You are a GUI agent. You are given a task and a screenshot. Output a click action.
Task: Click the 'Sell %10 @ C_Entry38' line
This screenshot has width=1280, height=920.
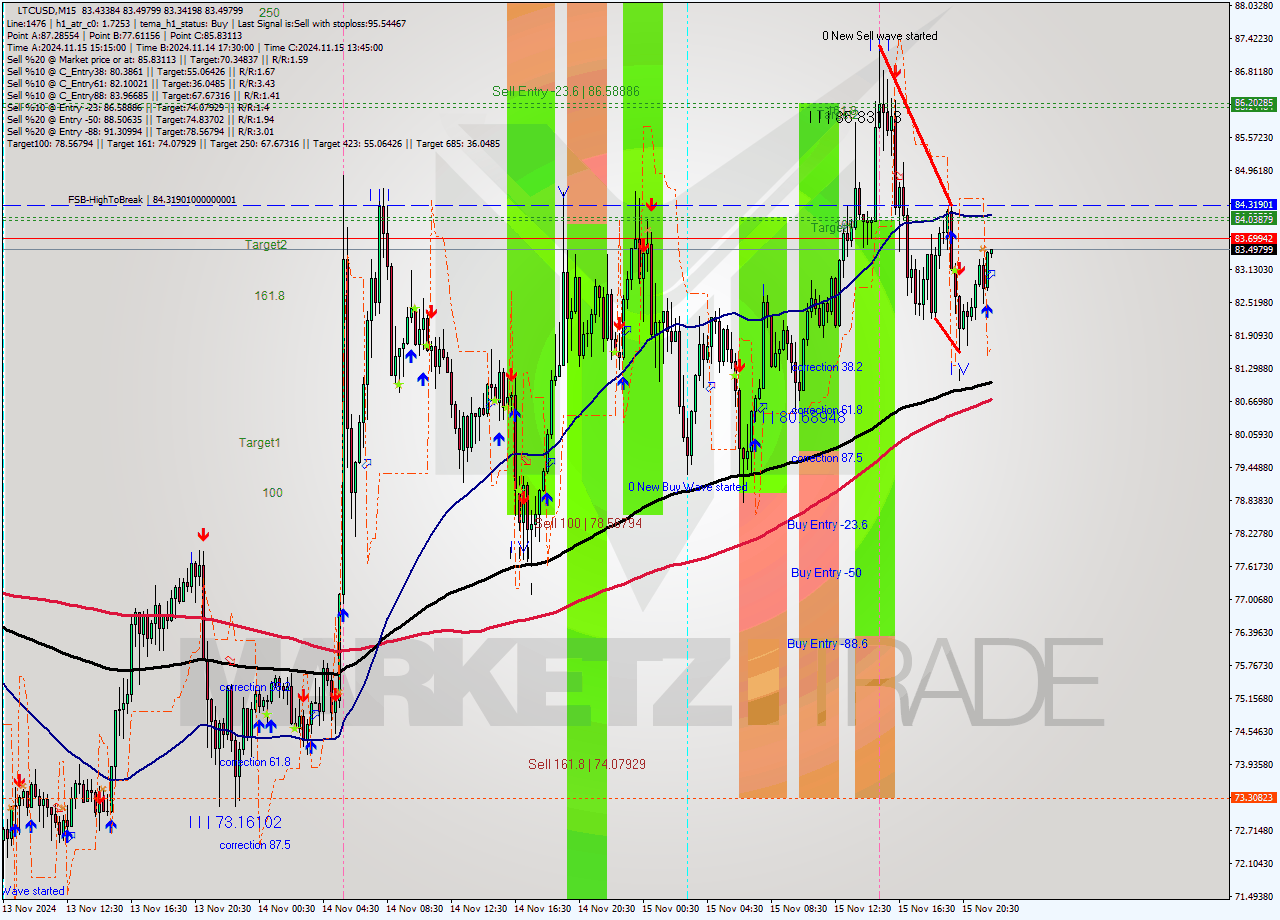point(140,71)
